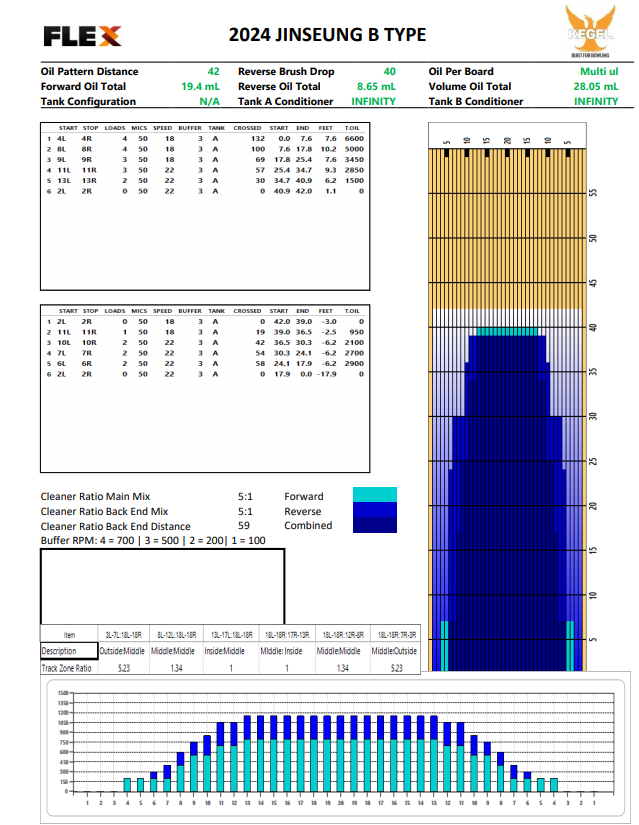Click the 2100 T.OIL cell in reverse table
The height and width of the screenshot is (825, 639).
(354, 343)
